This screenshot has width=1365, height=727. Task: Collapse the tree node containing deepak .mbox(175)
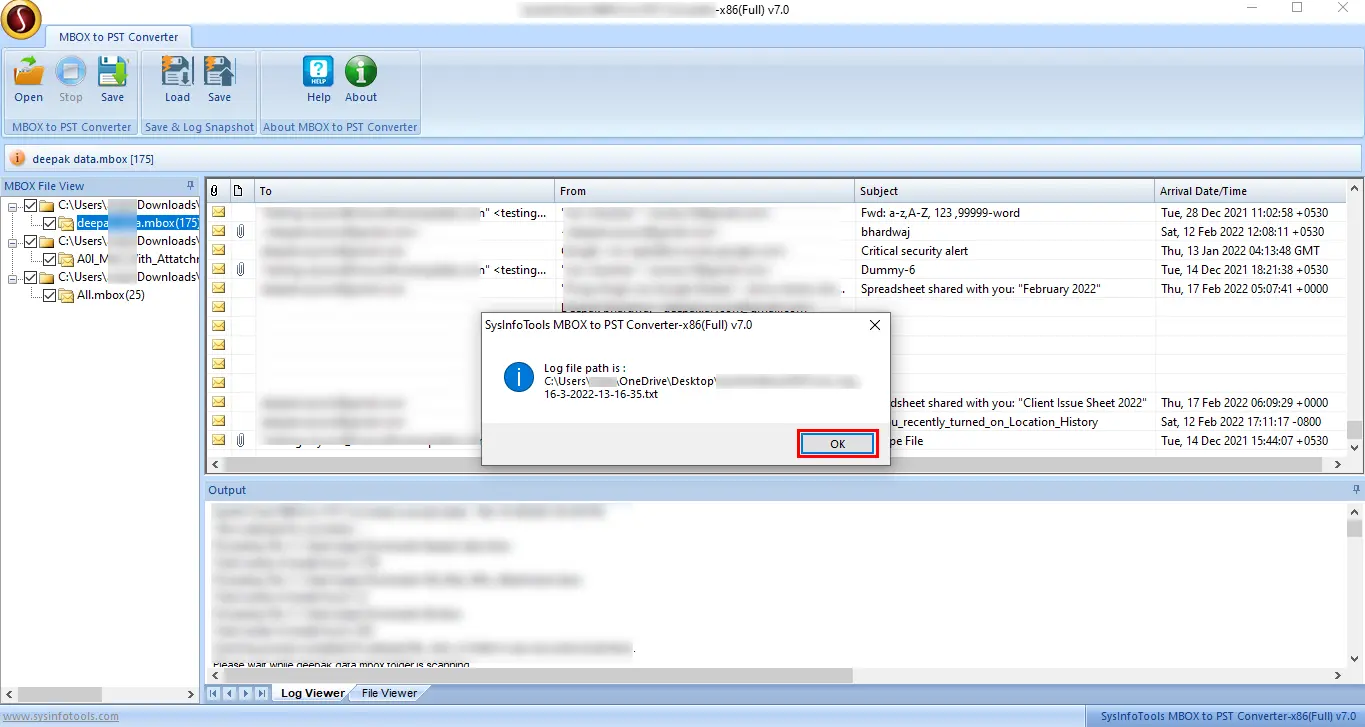coord(13,205)
